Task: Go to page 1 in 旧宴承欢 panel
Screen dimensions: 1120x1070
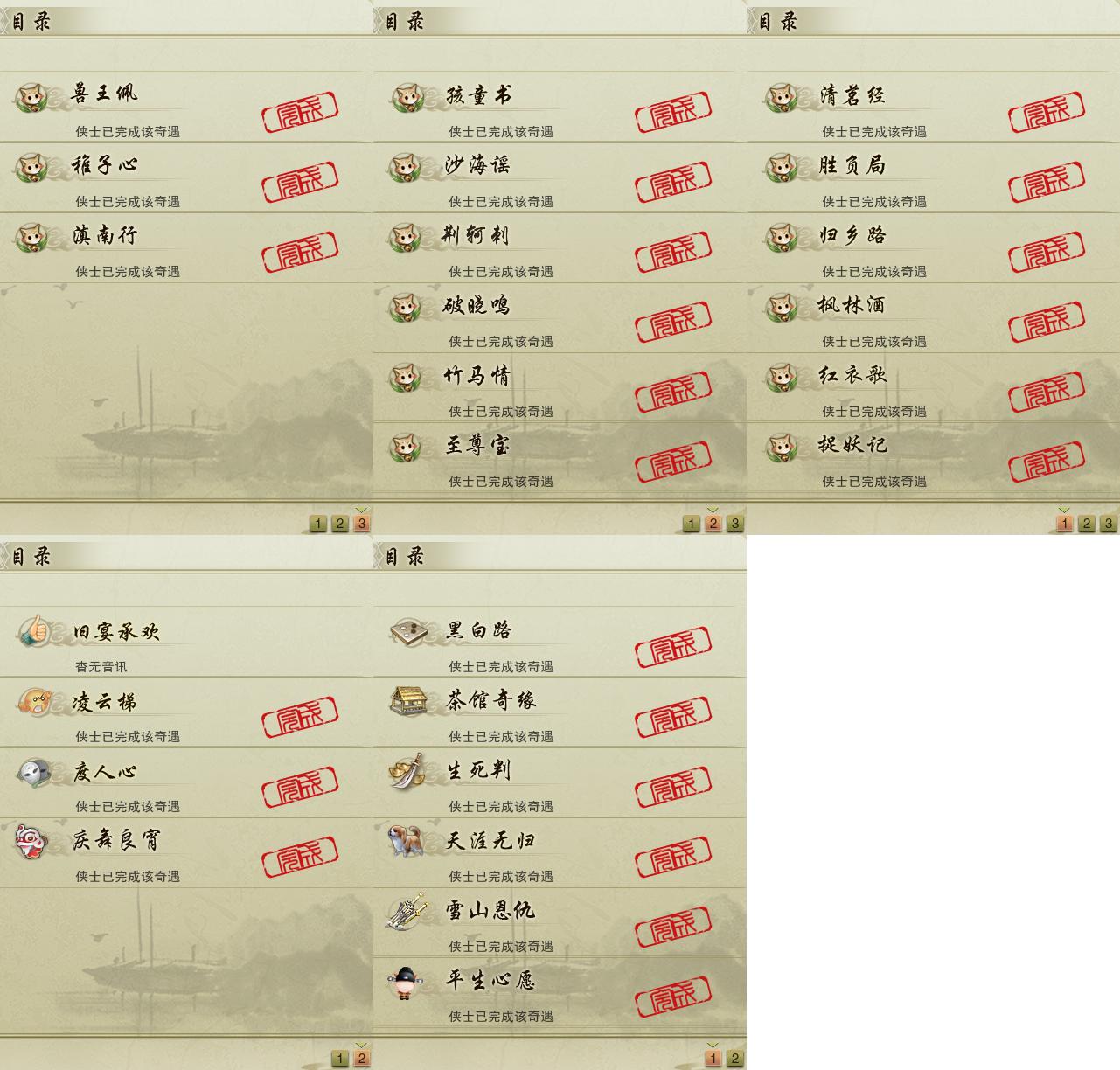Action: (340, 1059)
